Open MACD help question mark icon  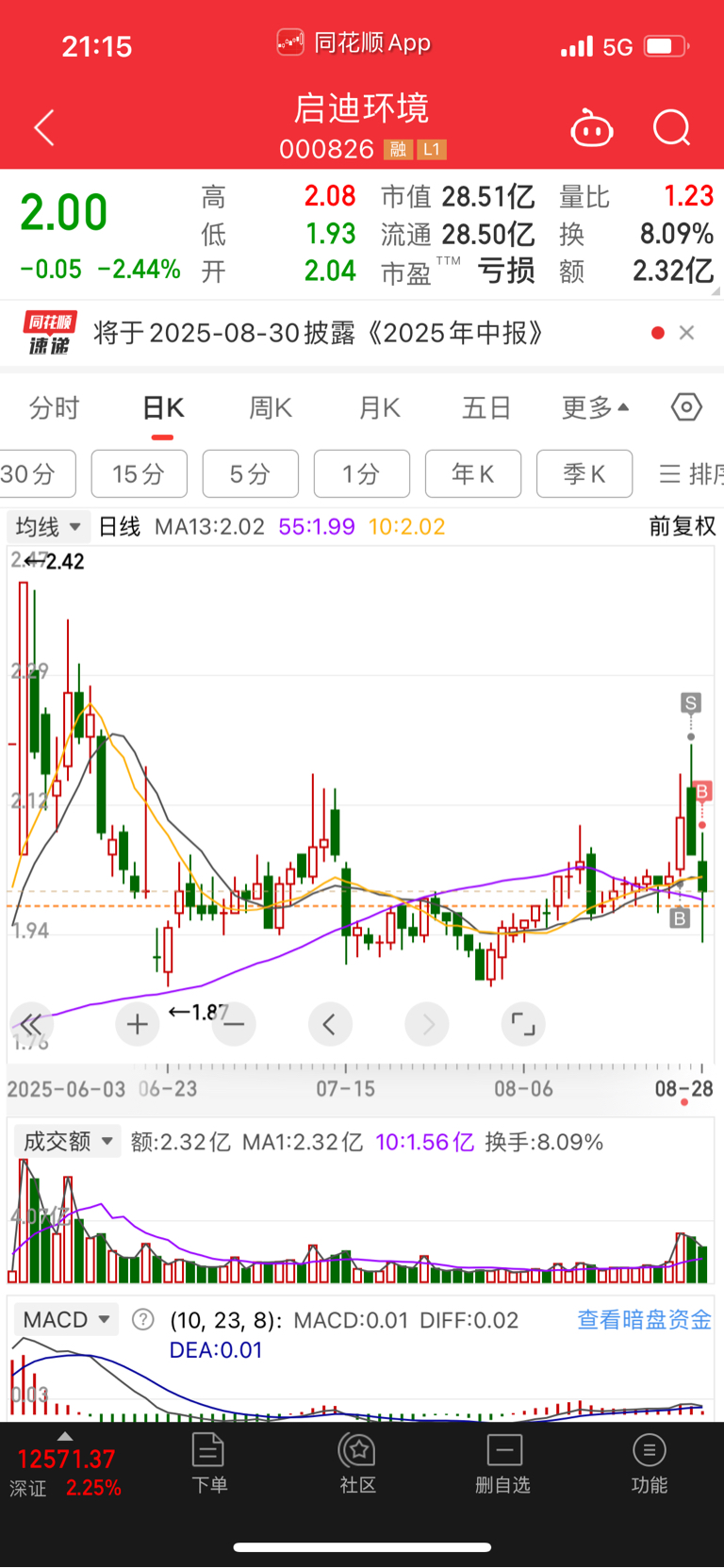[x=143, y=1319]
